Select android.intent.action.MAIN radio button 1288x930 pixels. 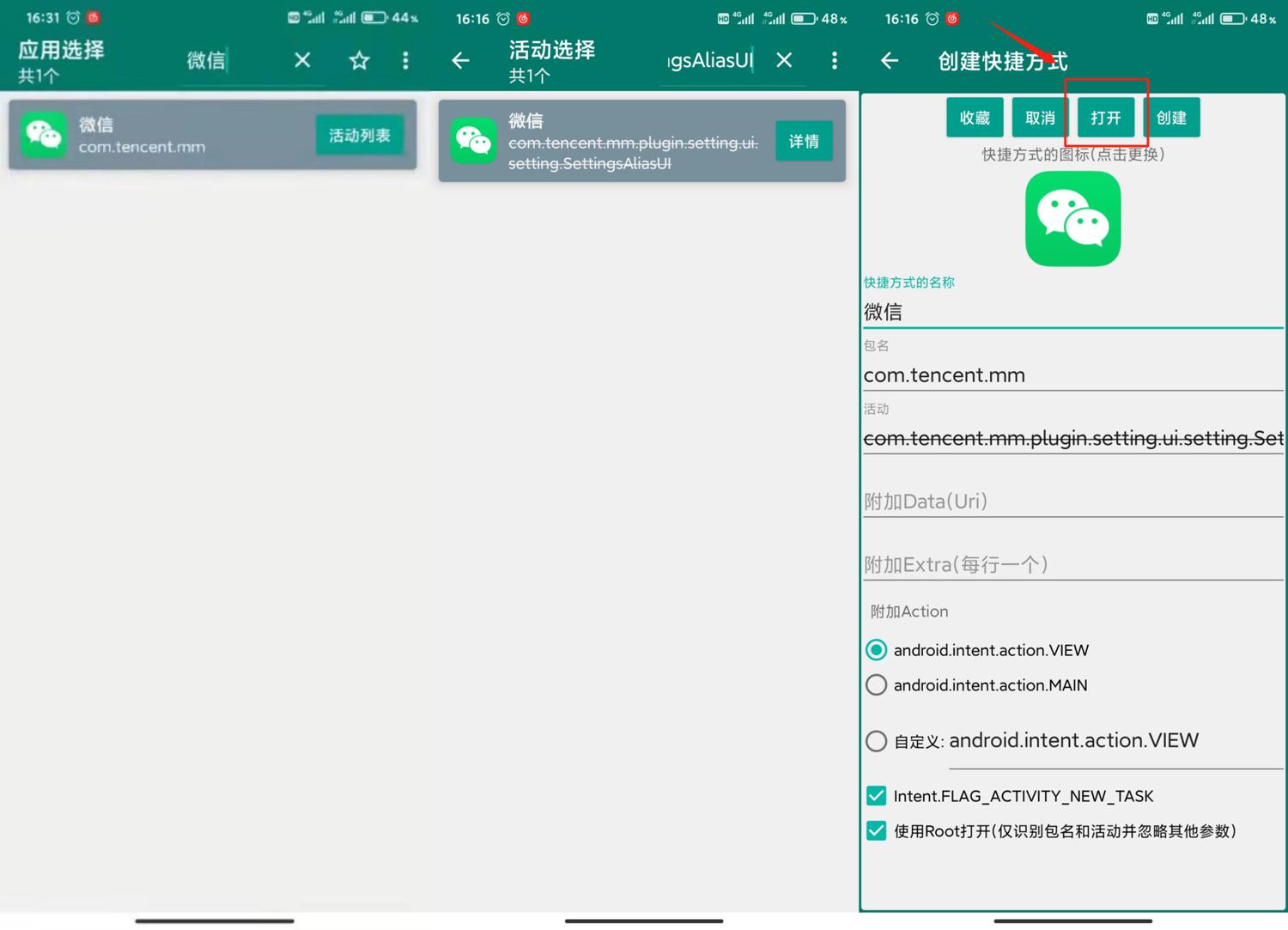pyautogui.click(x=876, y=685)
